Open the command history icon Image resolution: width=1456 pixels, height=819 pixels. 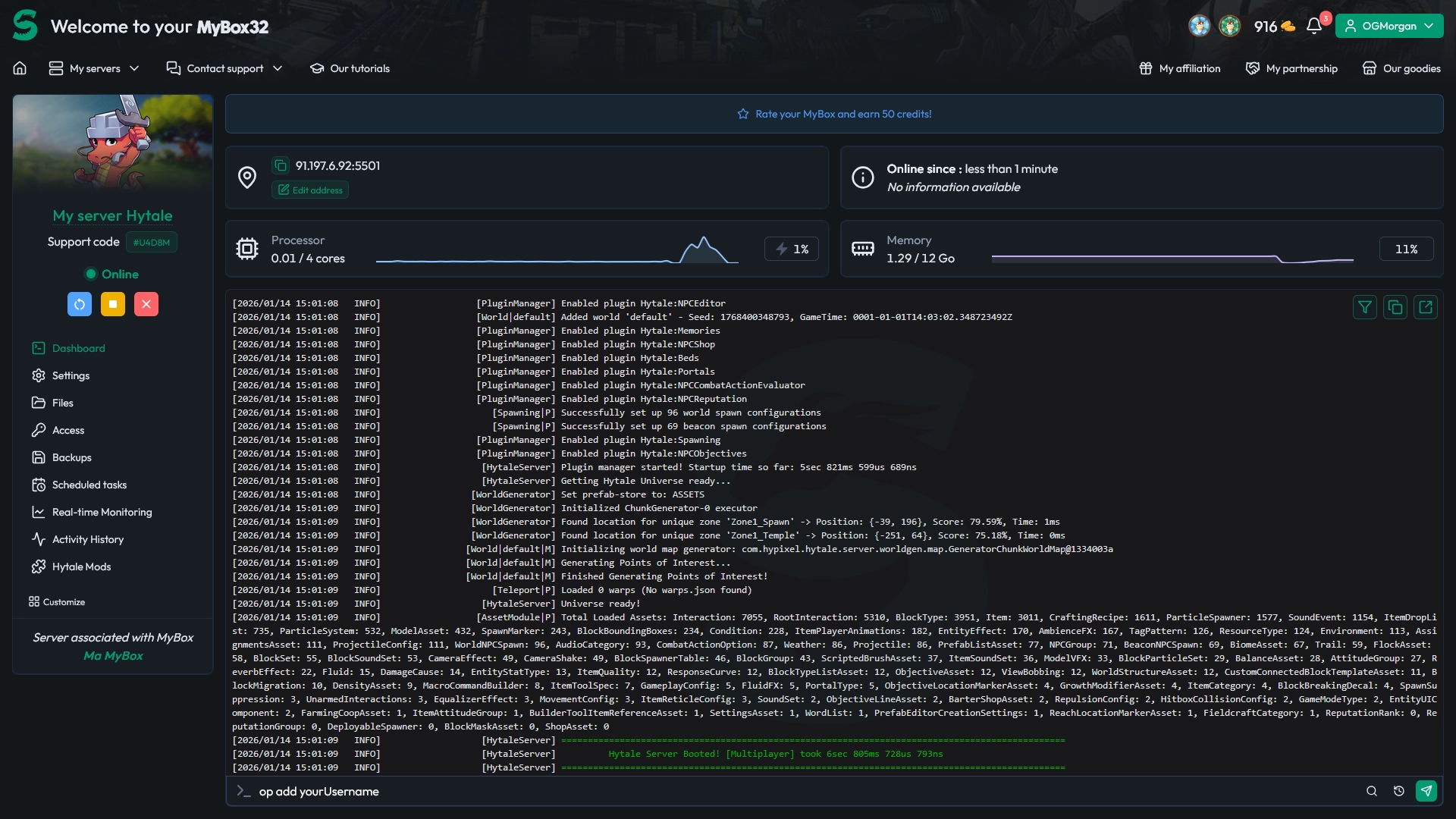[1399, 791]
